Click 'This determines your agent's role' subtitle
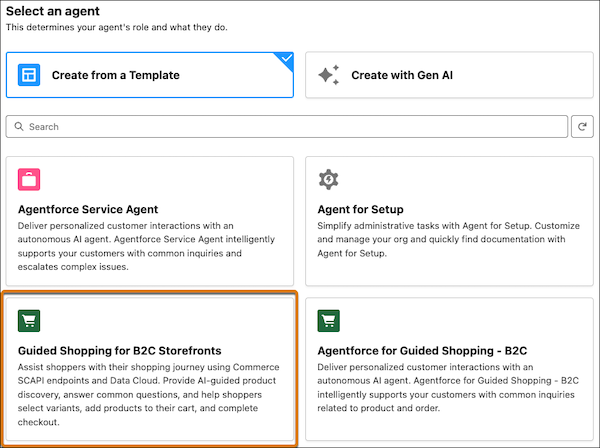Viewport: 600px width, 448px height. pyautogui.click(x=117, y=27)
